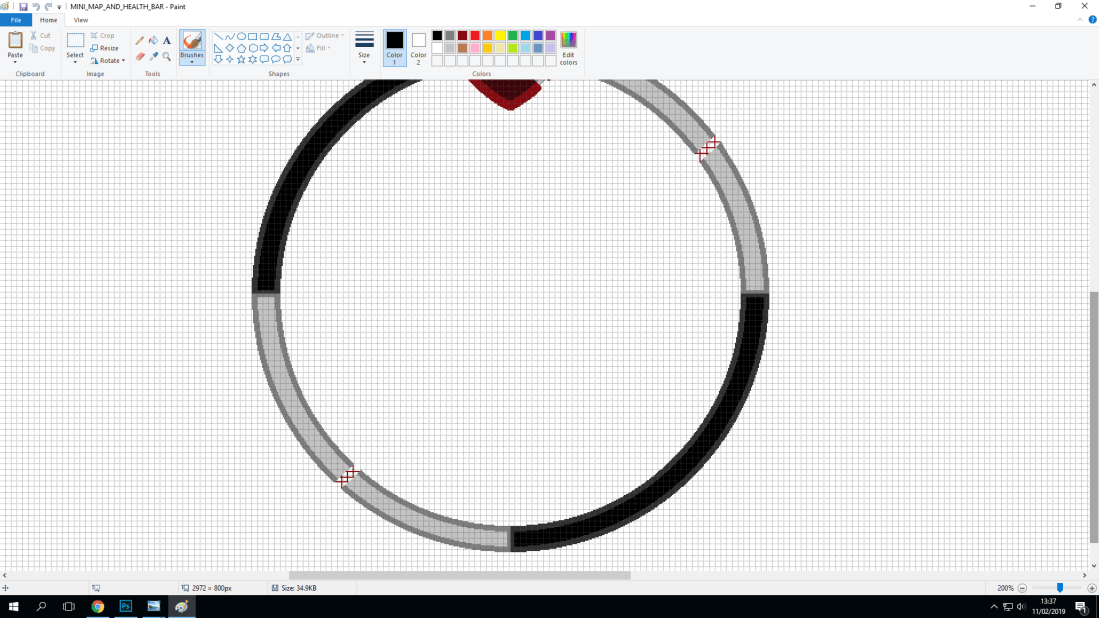Switch to the View tab
Screen dimensions: 1099x618
coord(80,19)
